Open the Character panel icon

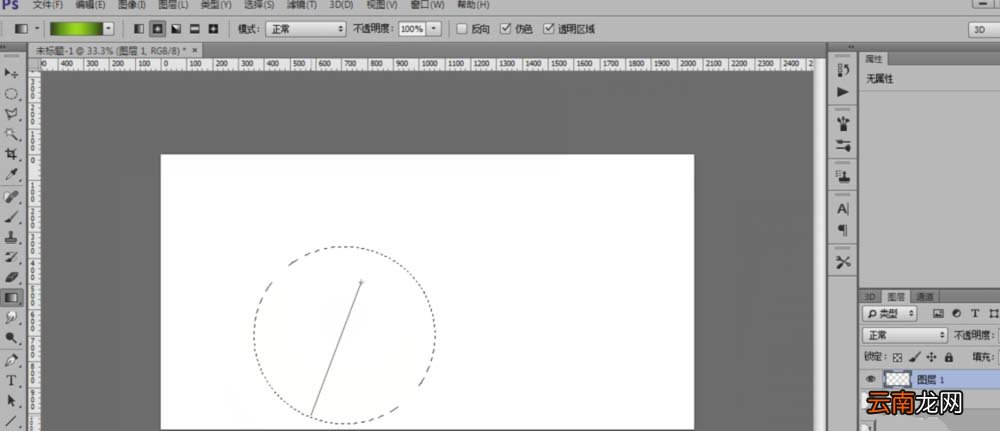coord(843,208)
